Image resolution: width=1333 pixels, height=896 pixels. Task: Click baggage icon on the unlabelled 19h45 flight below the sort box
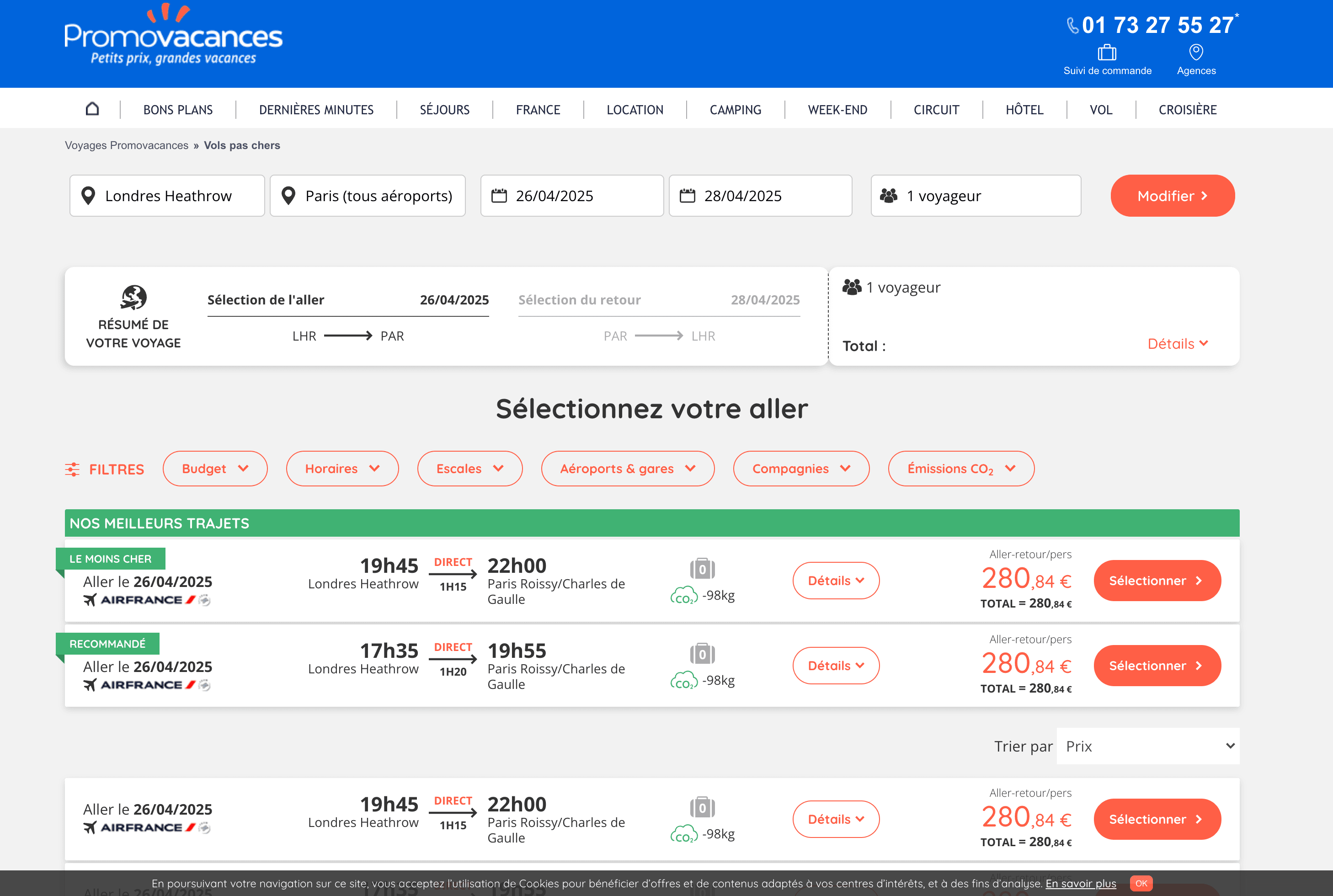tap(702, 807)
